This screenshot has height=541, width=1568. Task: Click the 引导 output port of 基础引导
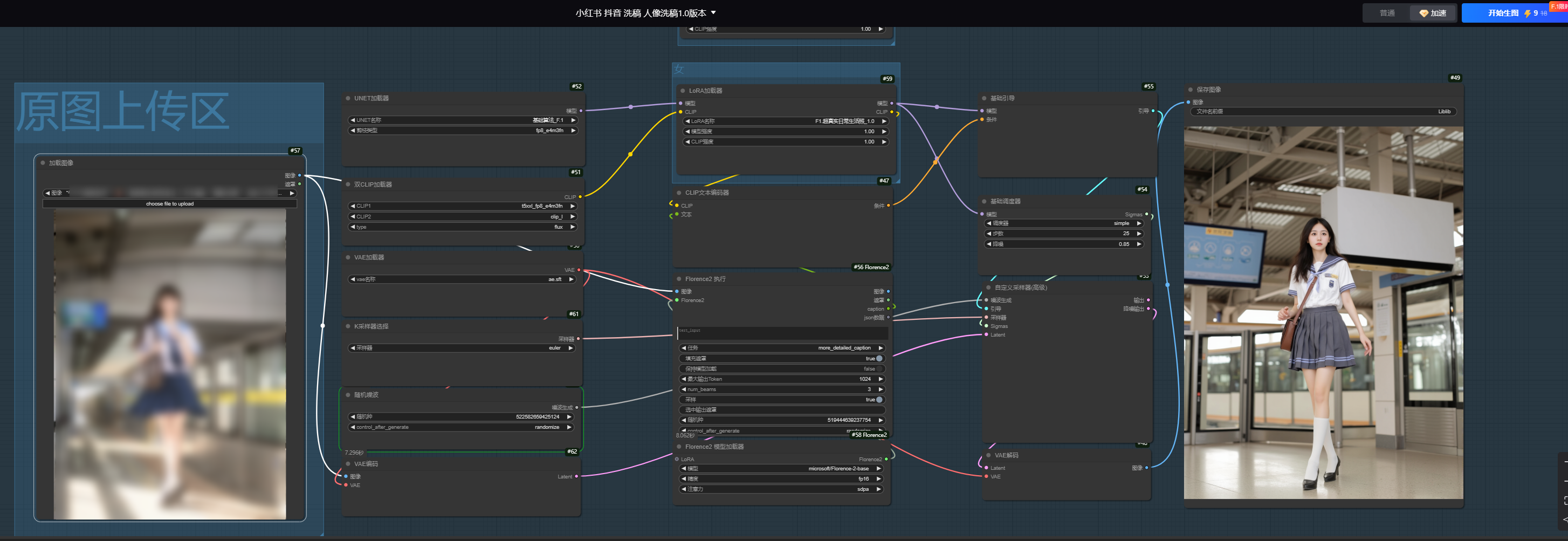pos(1152,111)
